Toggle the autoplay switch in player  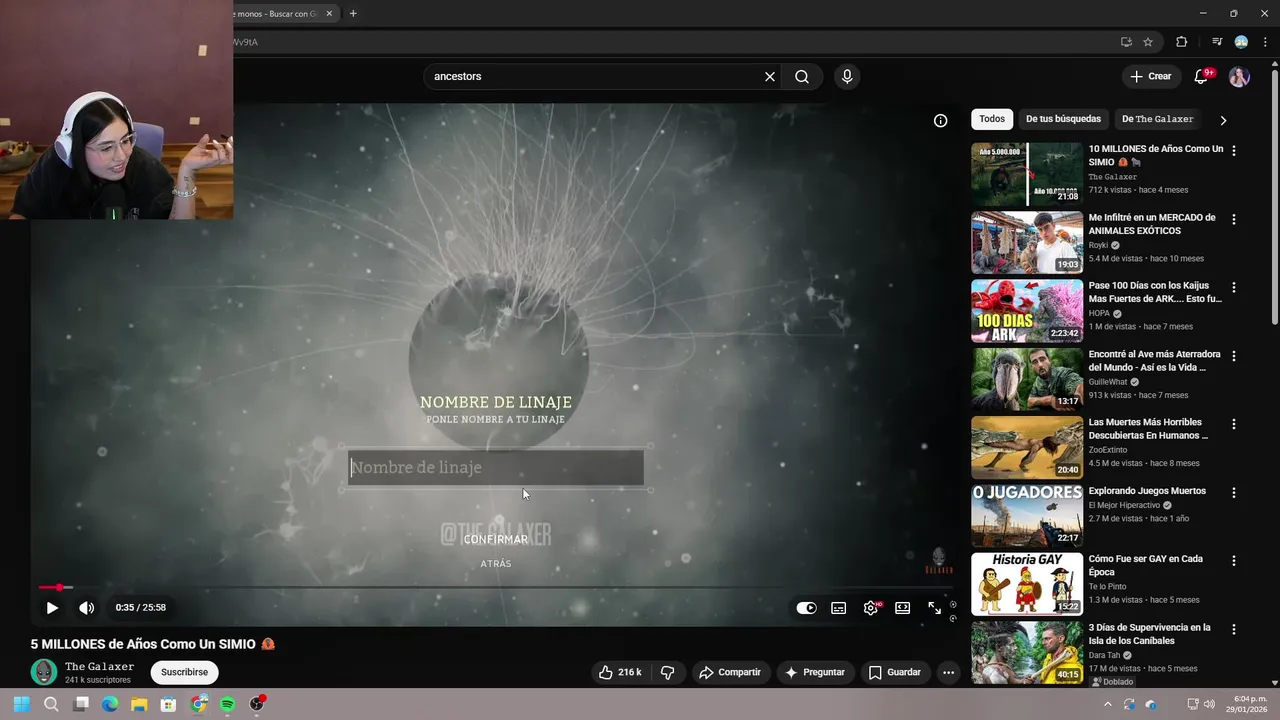click(806, 608)
